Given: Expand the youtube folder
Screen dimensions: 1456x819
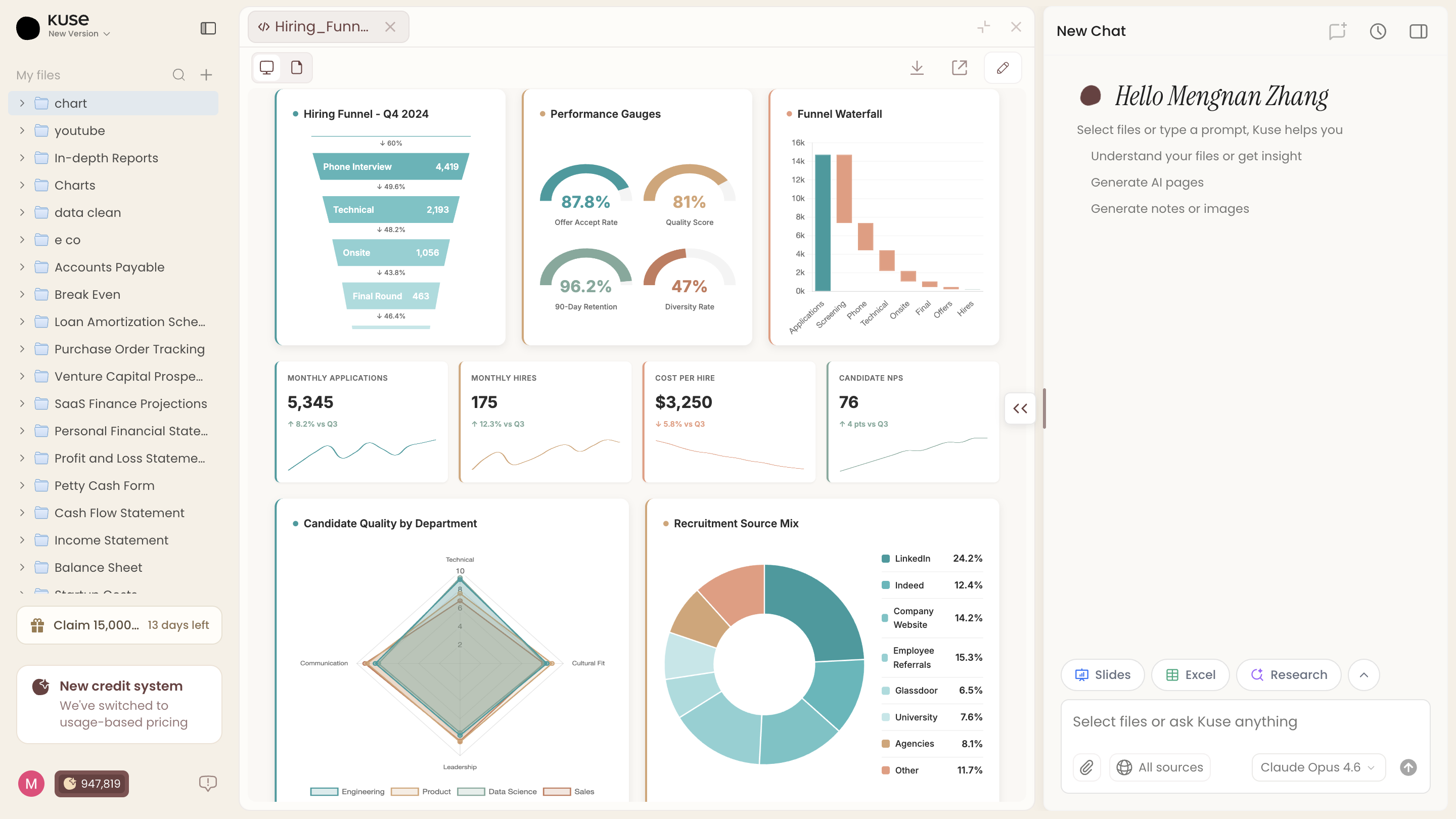Looking at the screenshot, I should point(22,130).
